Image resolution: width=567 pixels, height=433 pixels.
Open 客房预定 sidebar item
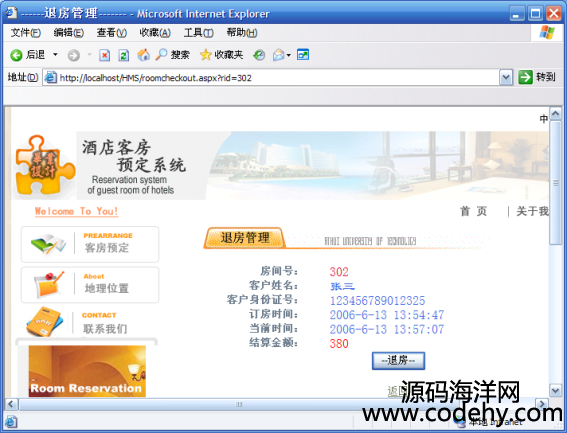[x=90, y=244]
